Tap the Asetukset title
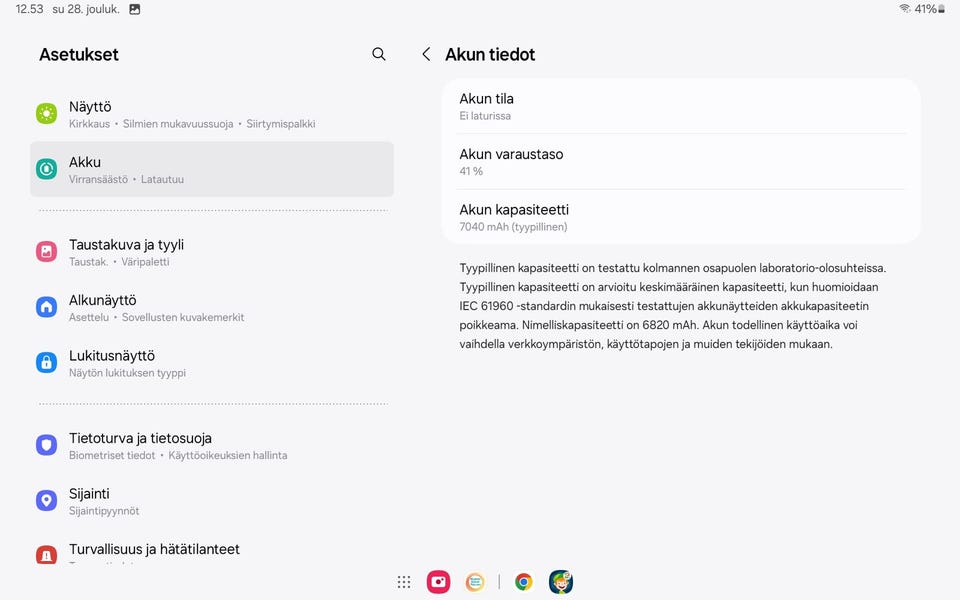 79,55
